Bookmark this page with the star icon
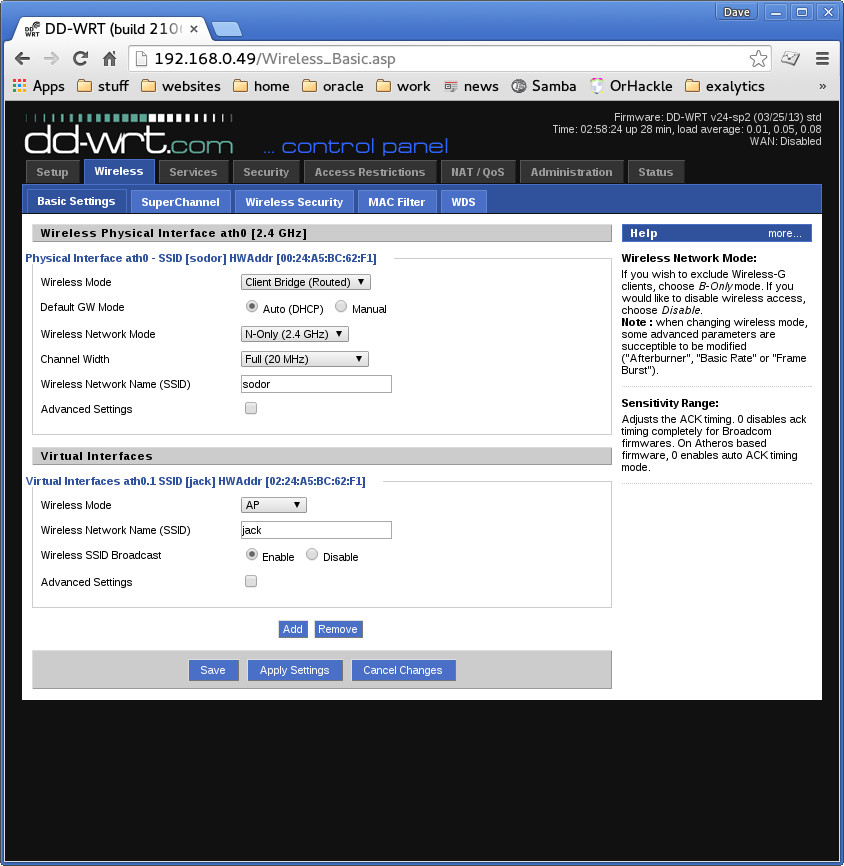The height and width of the screenshot is (866, 844). point(758,58)
